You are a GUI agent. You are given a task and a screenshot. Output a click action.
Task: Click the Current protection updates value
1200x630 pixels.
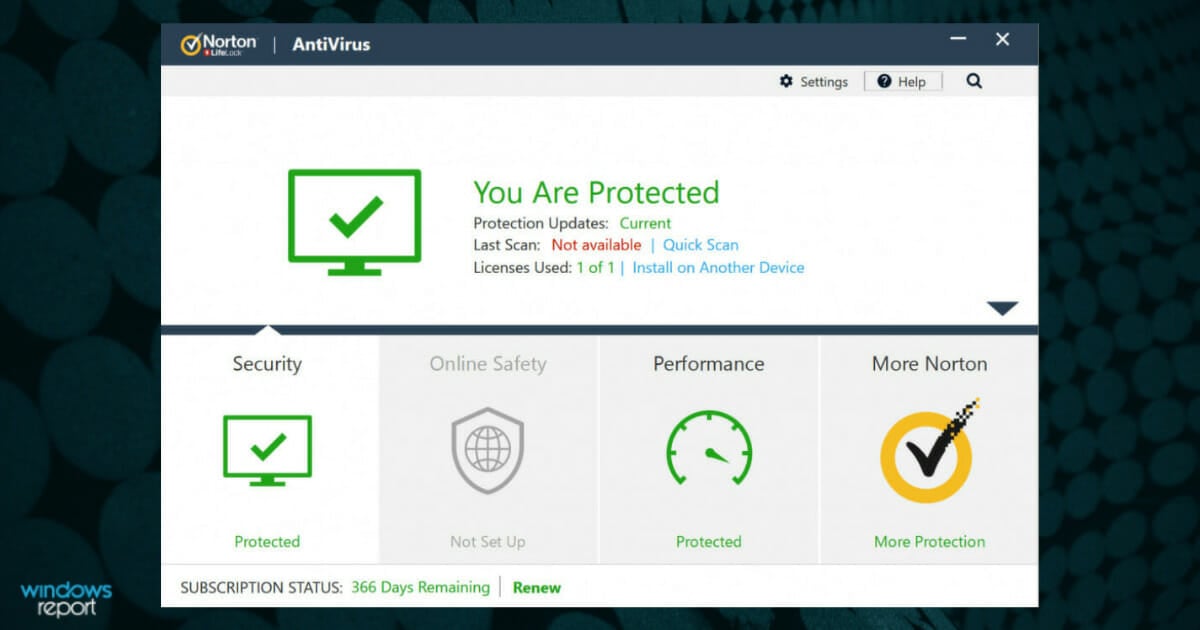[645, 223]
